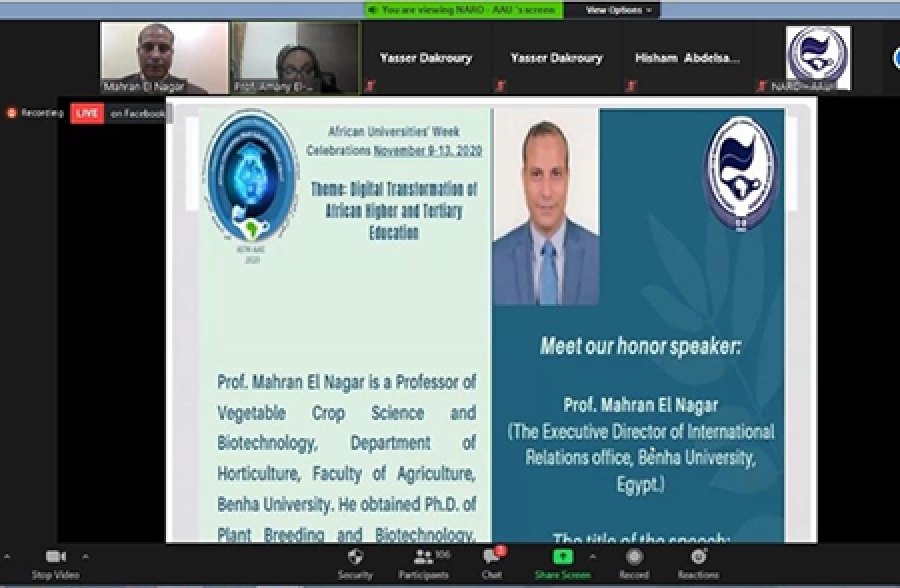Open the Chat panel
The width and height of the screenshot is (900, 588).
(x=492, y=557)
